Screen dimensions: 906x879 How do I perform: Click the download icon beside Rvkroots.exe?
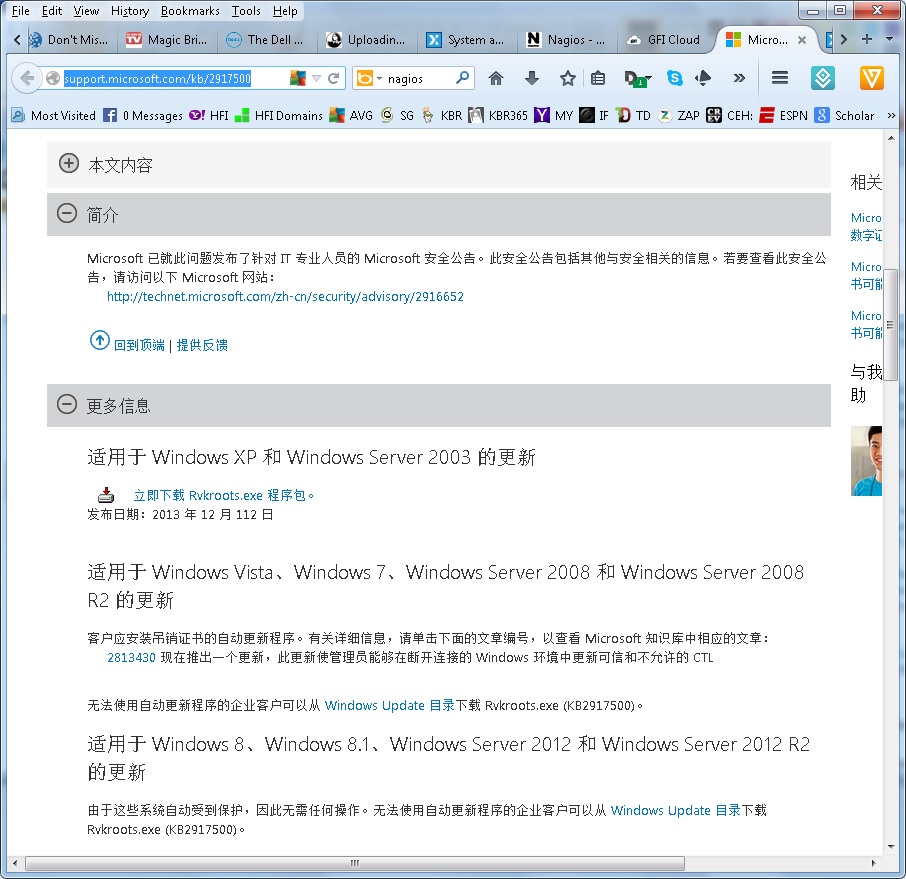coord(106,495)
